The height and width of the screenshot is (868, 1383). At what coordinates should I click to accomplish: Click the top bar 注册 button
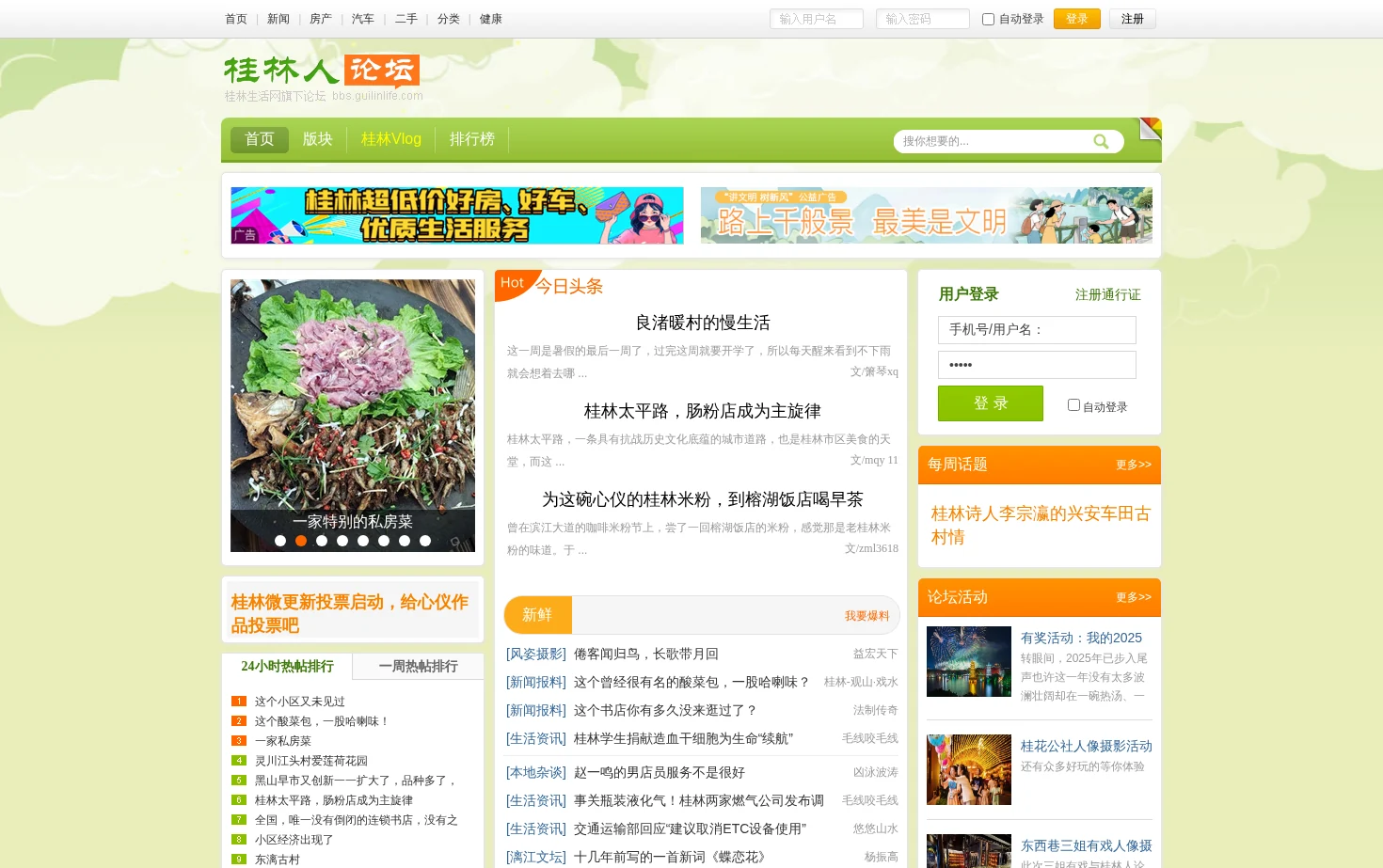point(1133,19)
